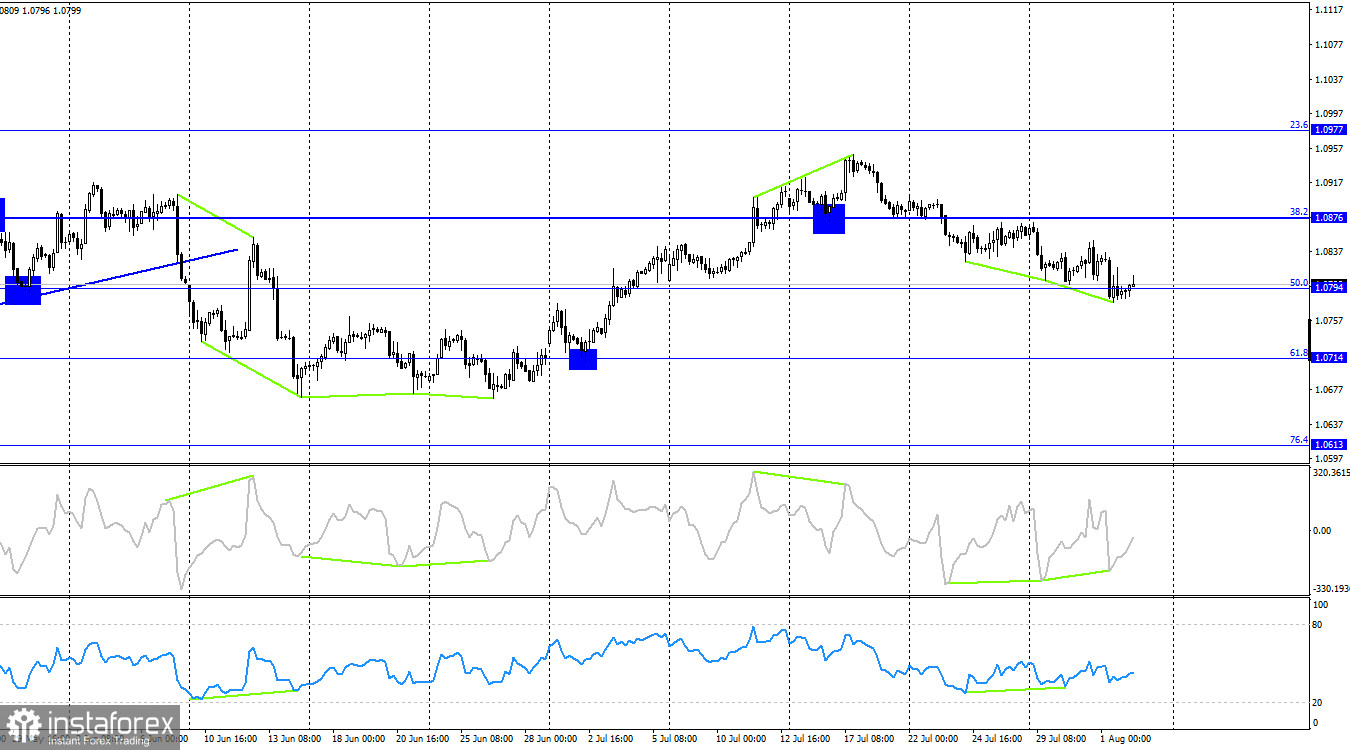Select the 61.8 Fibonacci level label
1350x750 pixels.
(1298, 352)
